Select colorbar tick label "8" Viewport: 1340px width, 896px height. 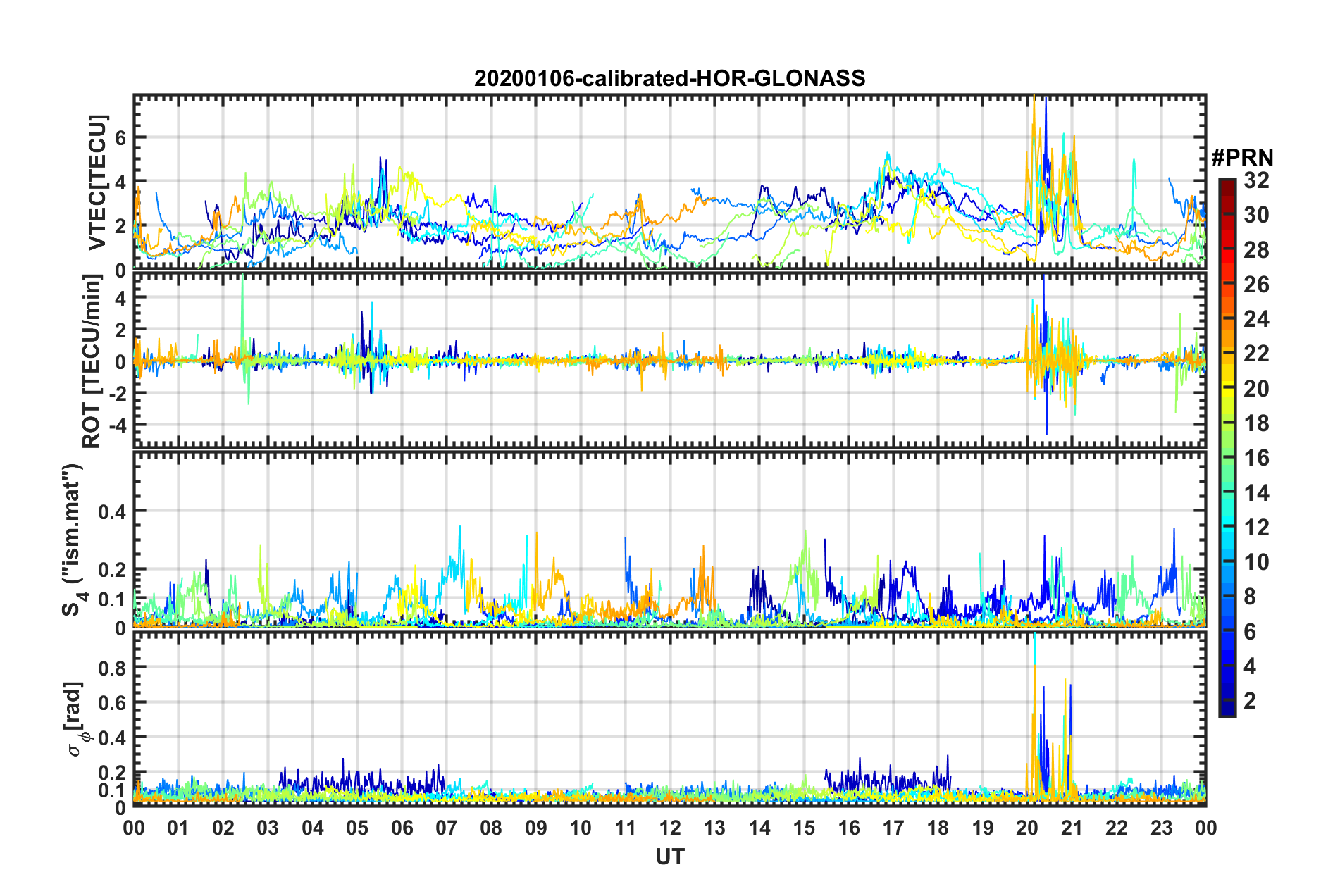point(1251,597)
